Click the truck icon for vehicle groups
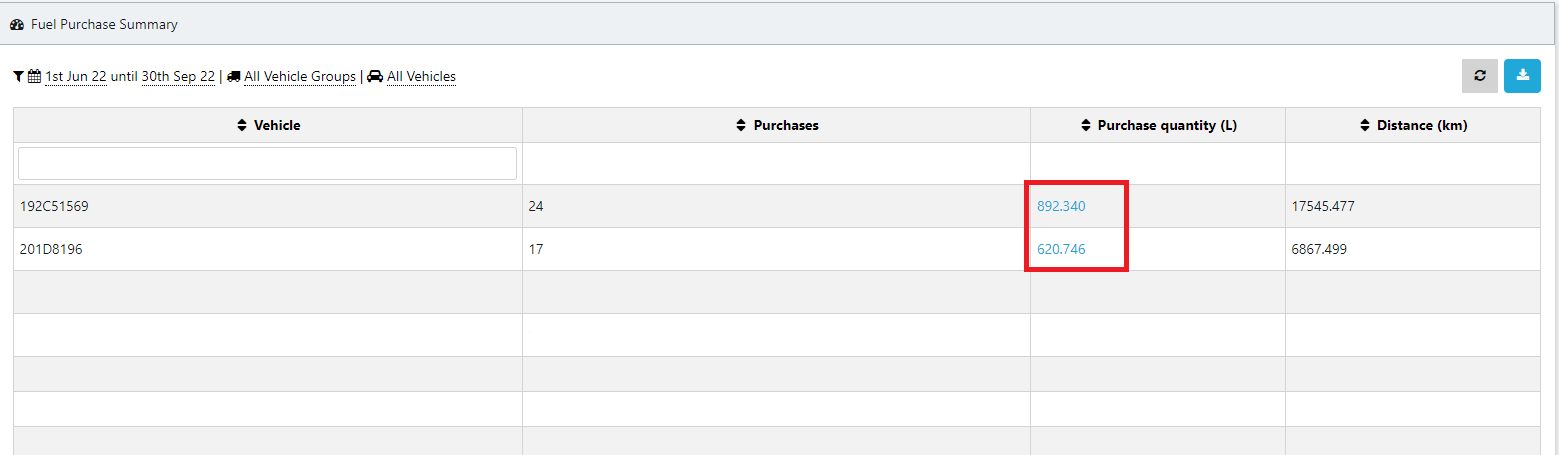Viewport: 1559px width, 455px height. [234, 77]
